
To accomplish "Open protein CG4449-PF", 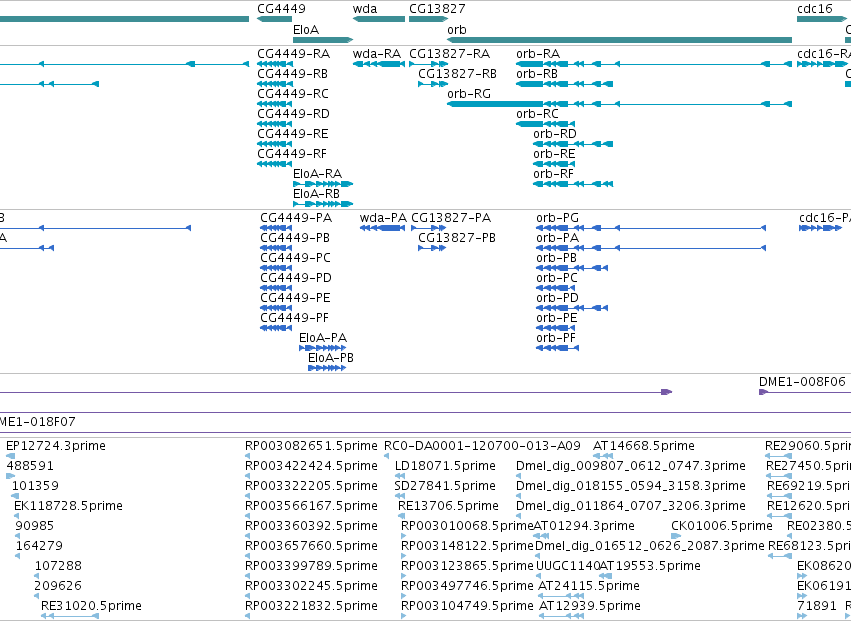I will 295,319.
